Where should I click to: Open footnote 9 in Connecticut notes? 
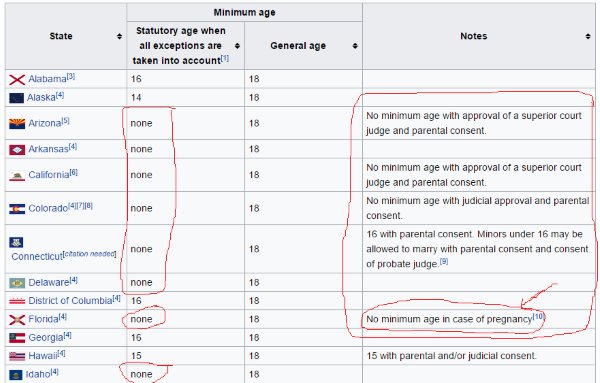point(443,261)
